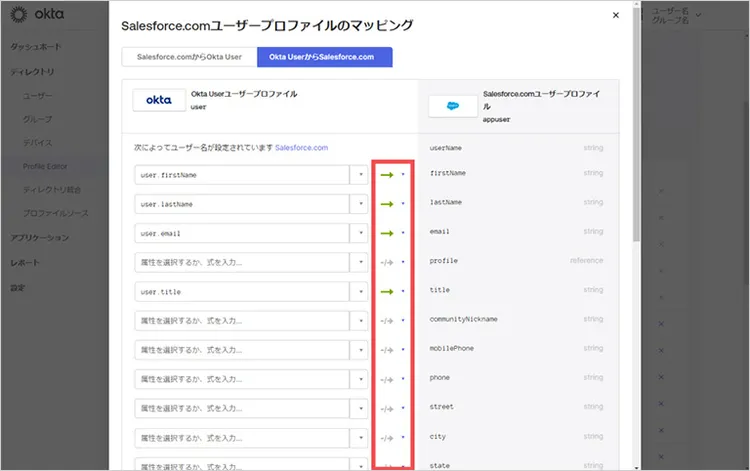Open the attribute dropdown arrow for street row
750x471 pixels.
click(361, 409)
